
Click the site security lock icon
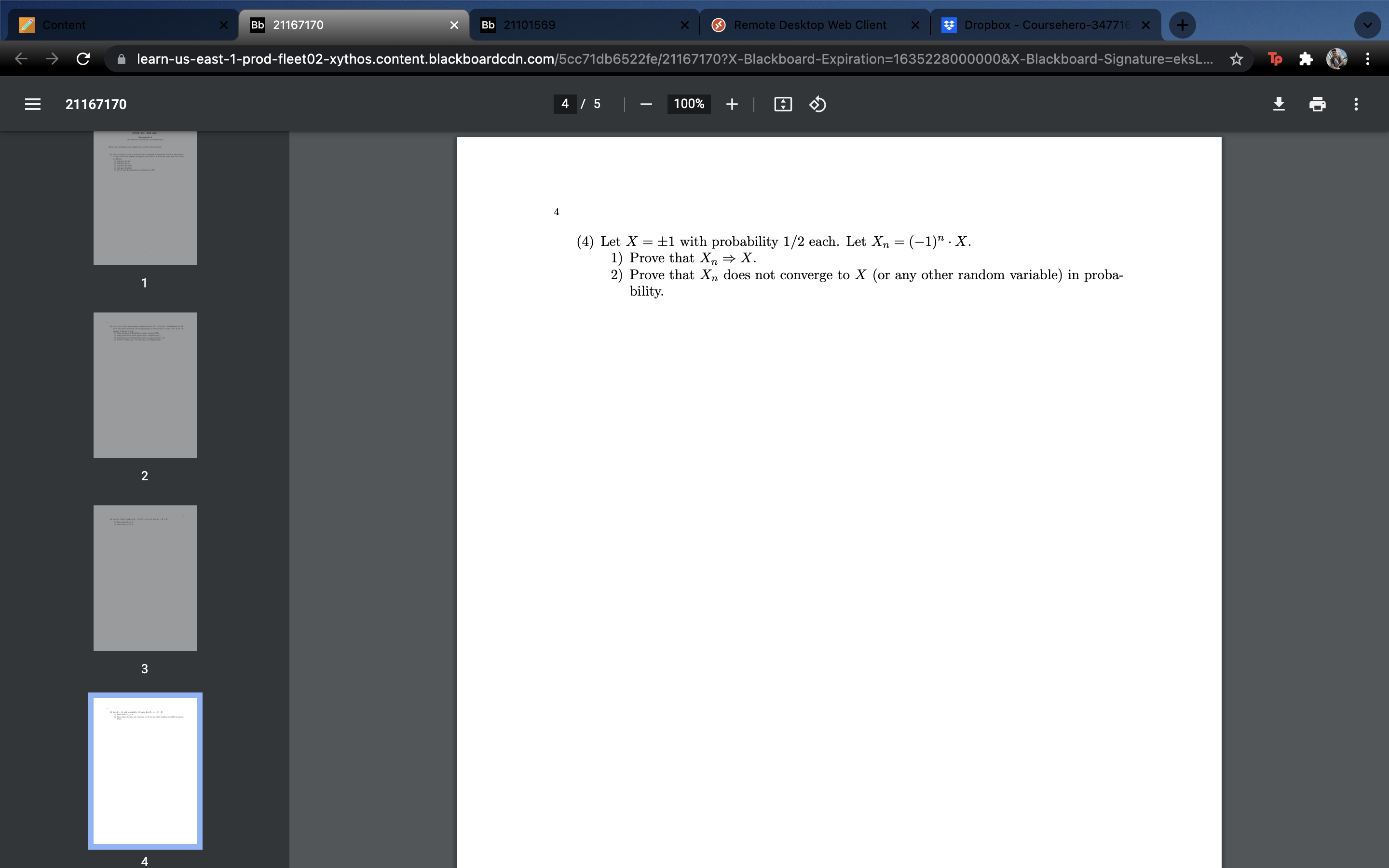tap(122, 58)
